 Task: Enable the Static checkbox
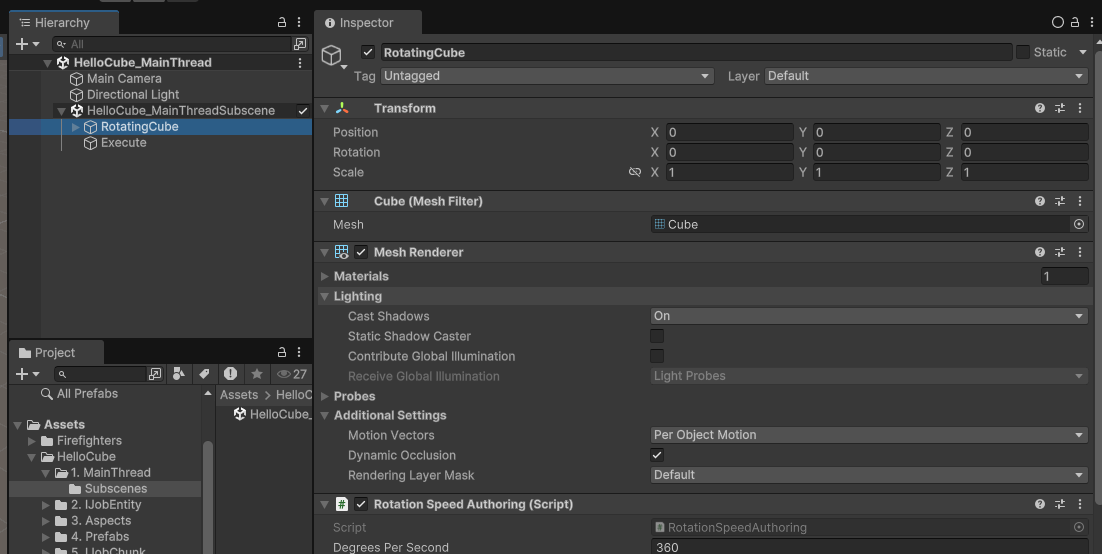coord(1023,52)
